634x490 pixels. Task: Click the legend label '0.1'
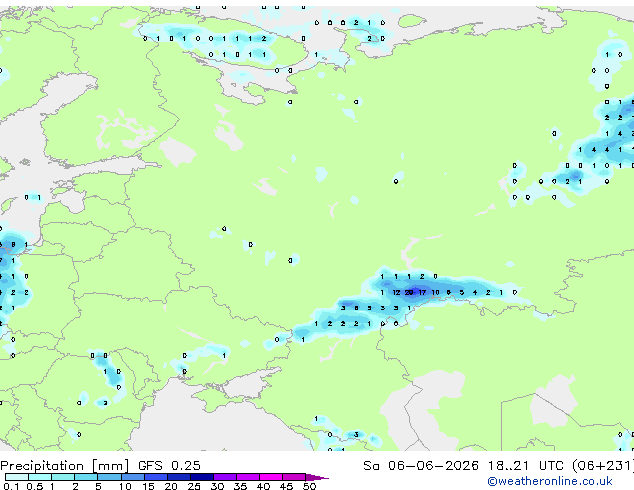(11, 486)
